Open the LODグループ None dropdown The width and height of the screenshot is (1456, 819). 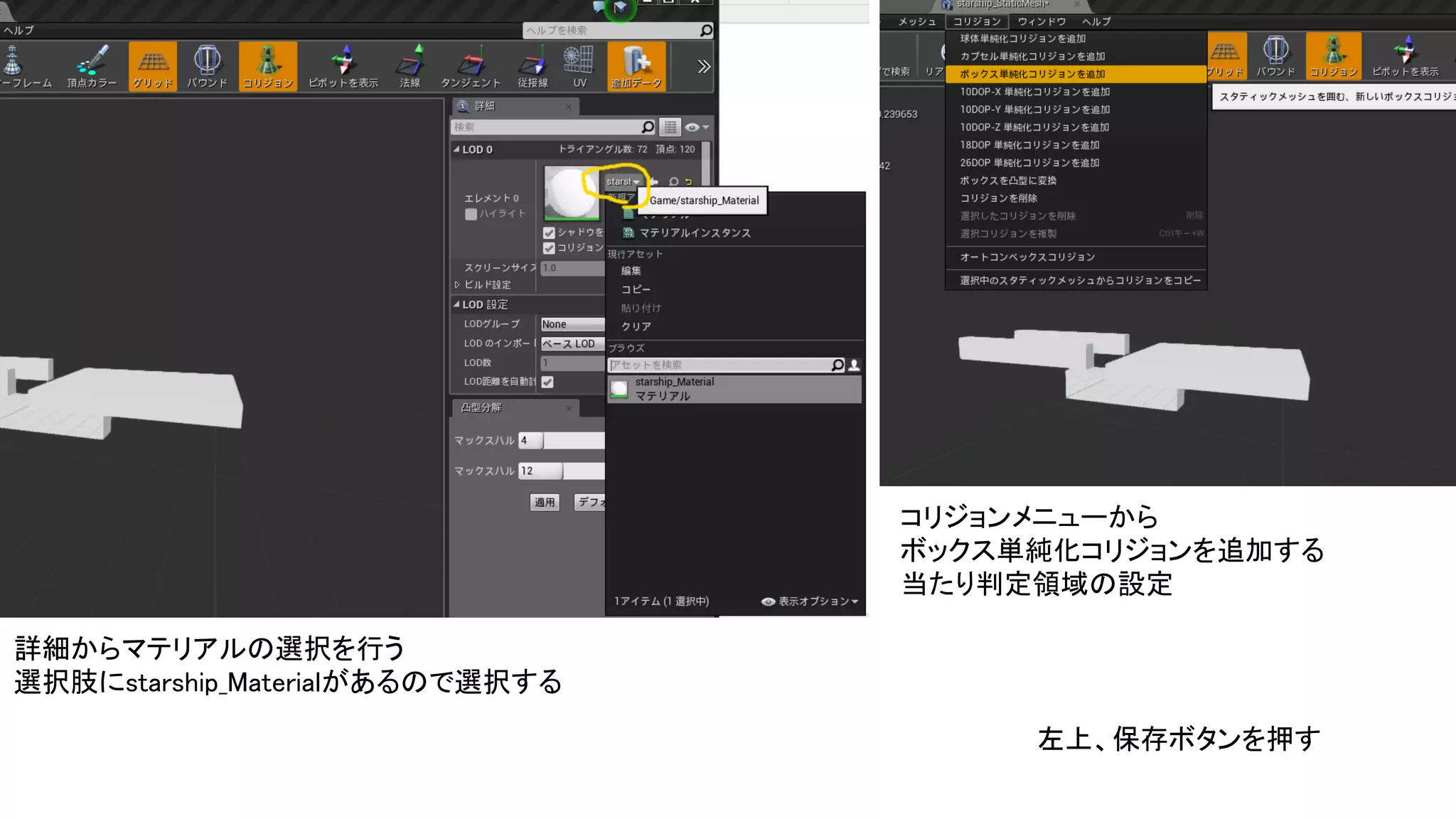point(572,324)
